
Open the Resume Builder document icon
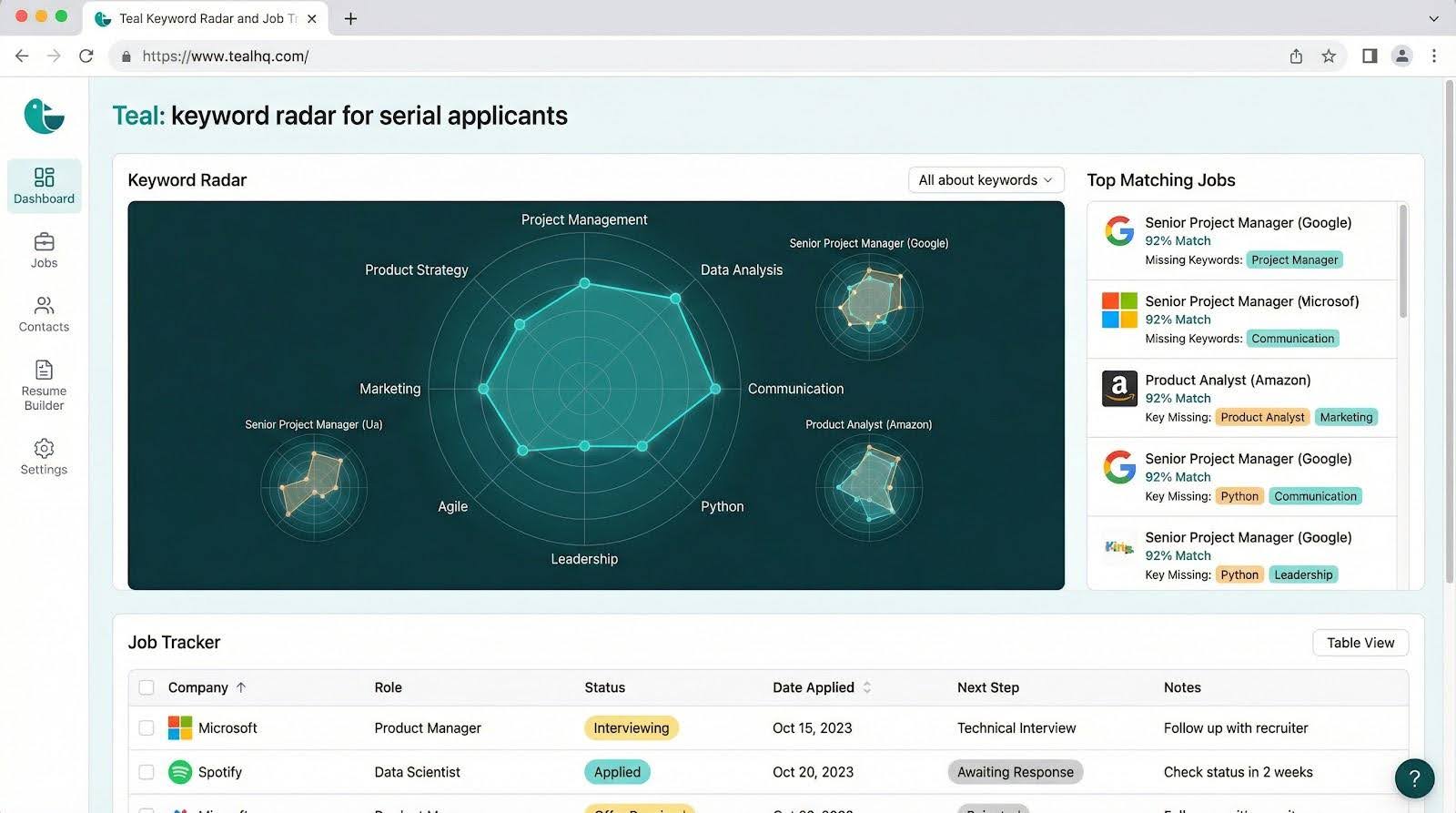coord(44,370)
